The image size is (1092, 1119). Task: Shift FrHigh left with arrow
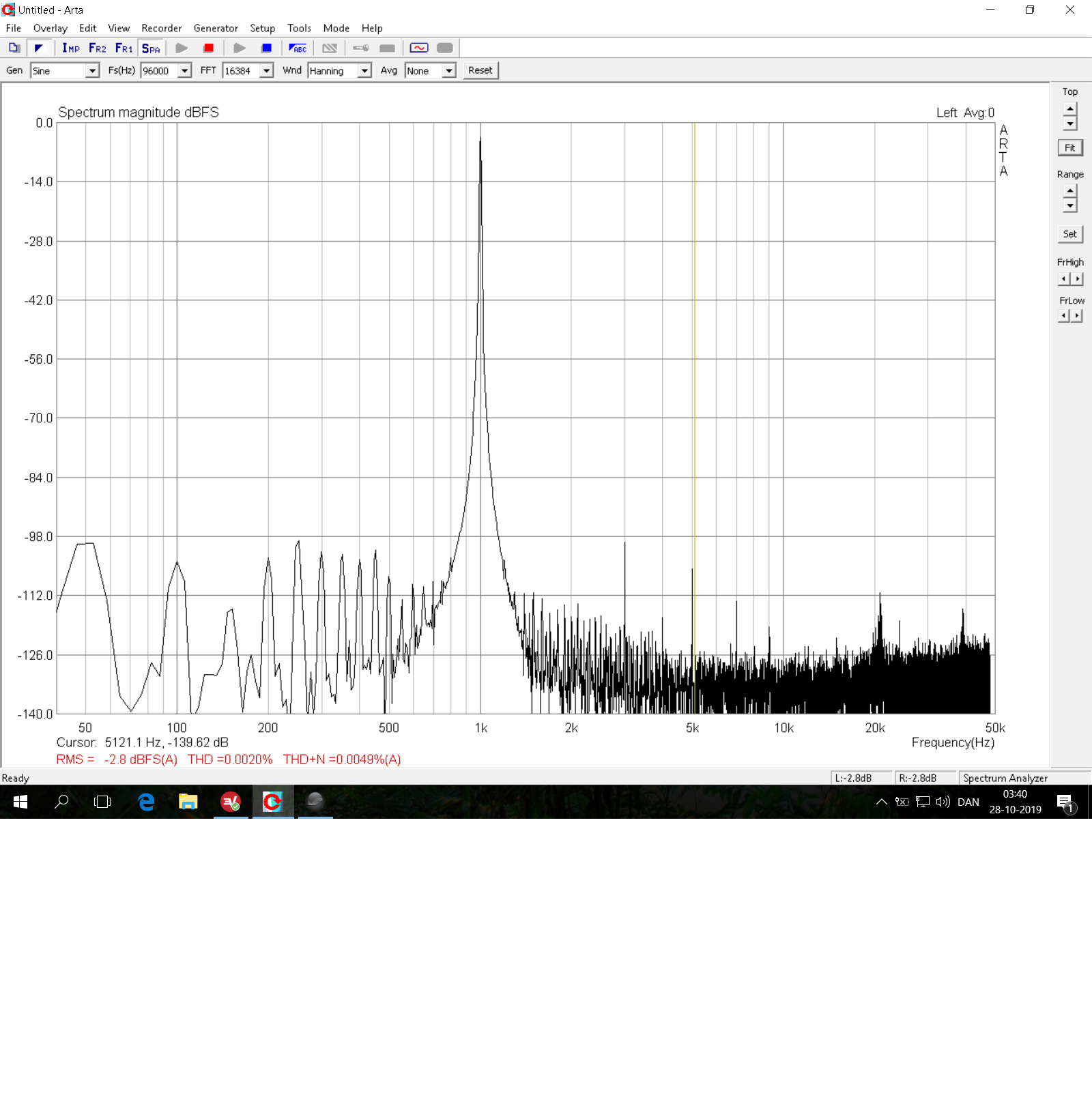click(1064, 278)
